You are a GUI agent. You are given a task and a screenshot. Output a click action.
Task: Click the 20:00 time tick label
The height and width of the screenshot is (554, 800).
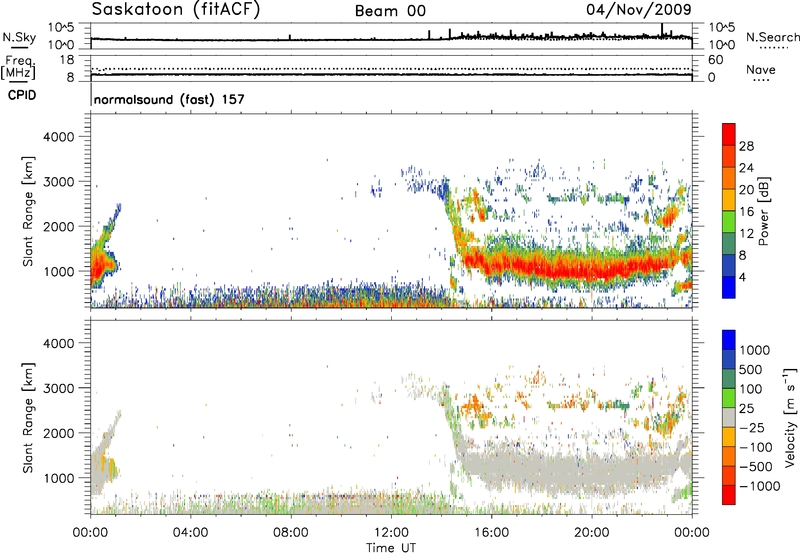click(x=591, y=533)
